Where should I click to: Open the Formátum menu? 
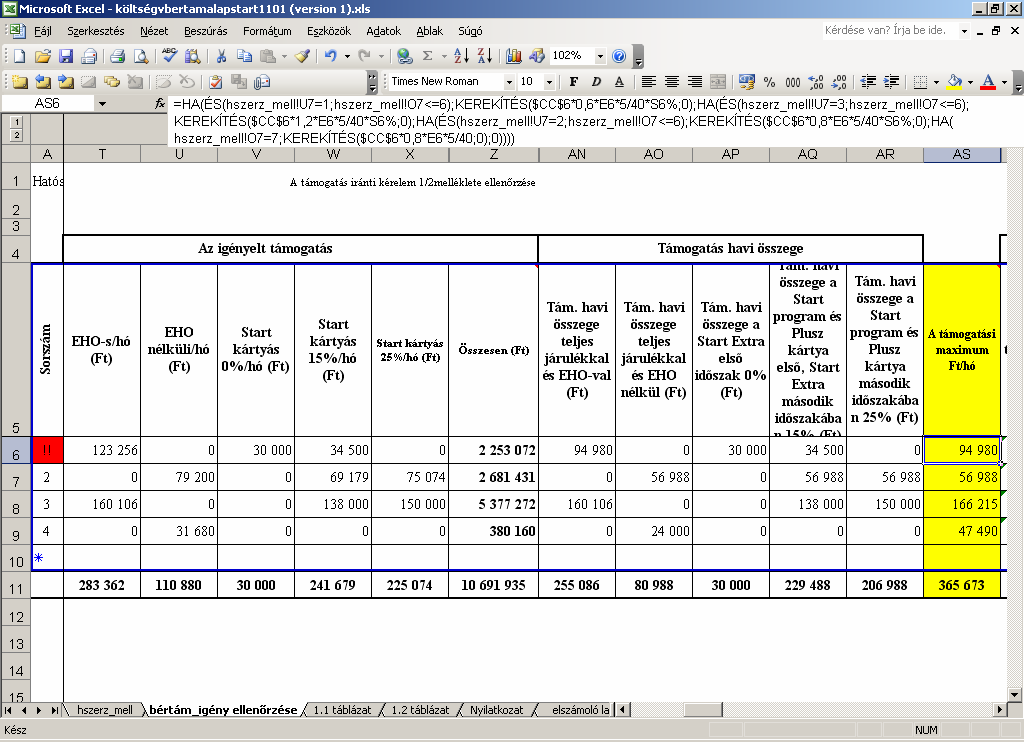267,31
